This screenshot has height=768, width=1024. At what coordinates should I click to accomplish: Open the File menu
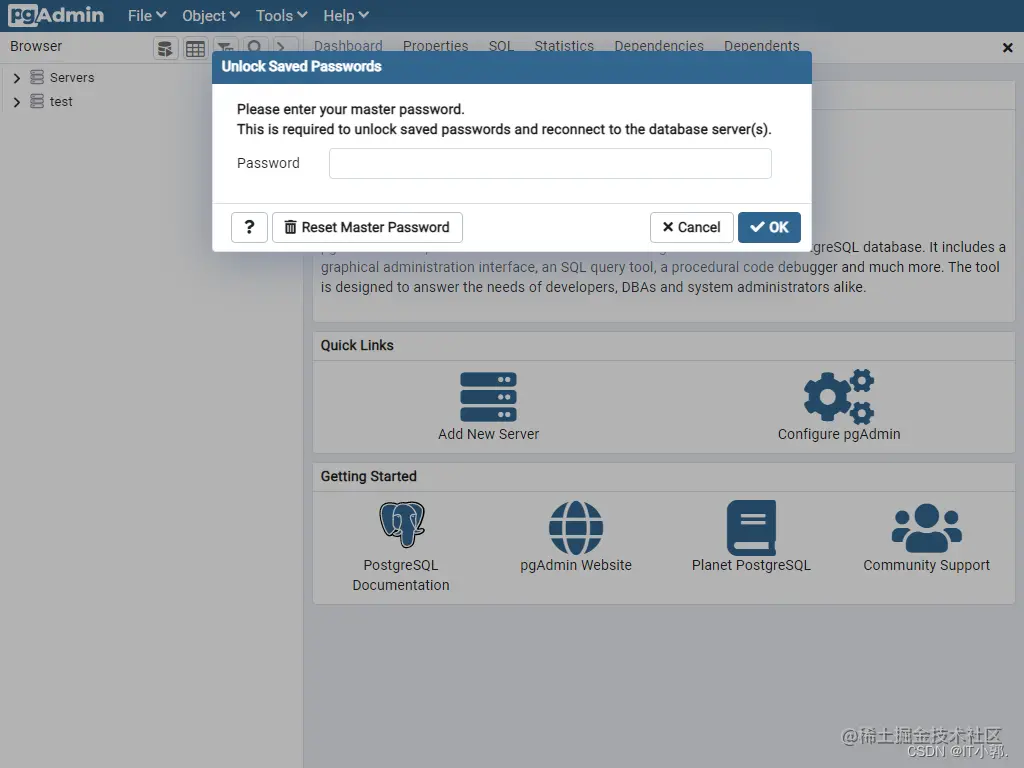pyautogui.click(x=147, y=16)
